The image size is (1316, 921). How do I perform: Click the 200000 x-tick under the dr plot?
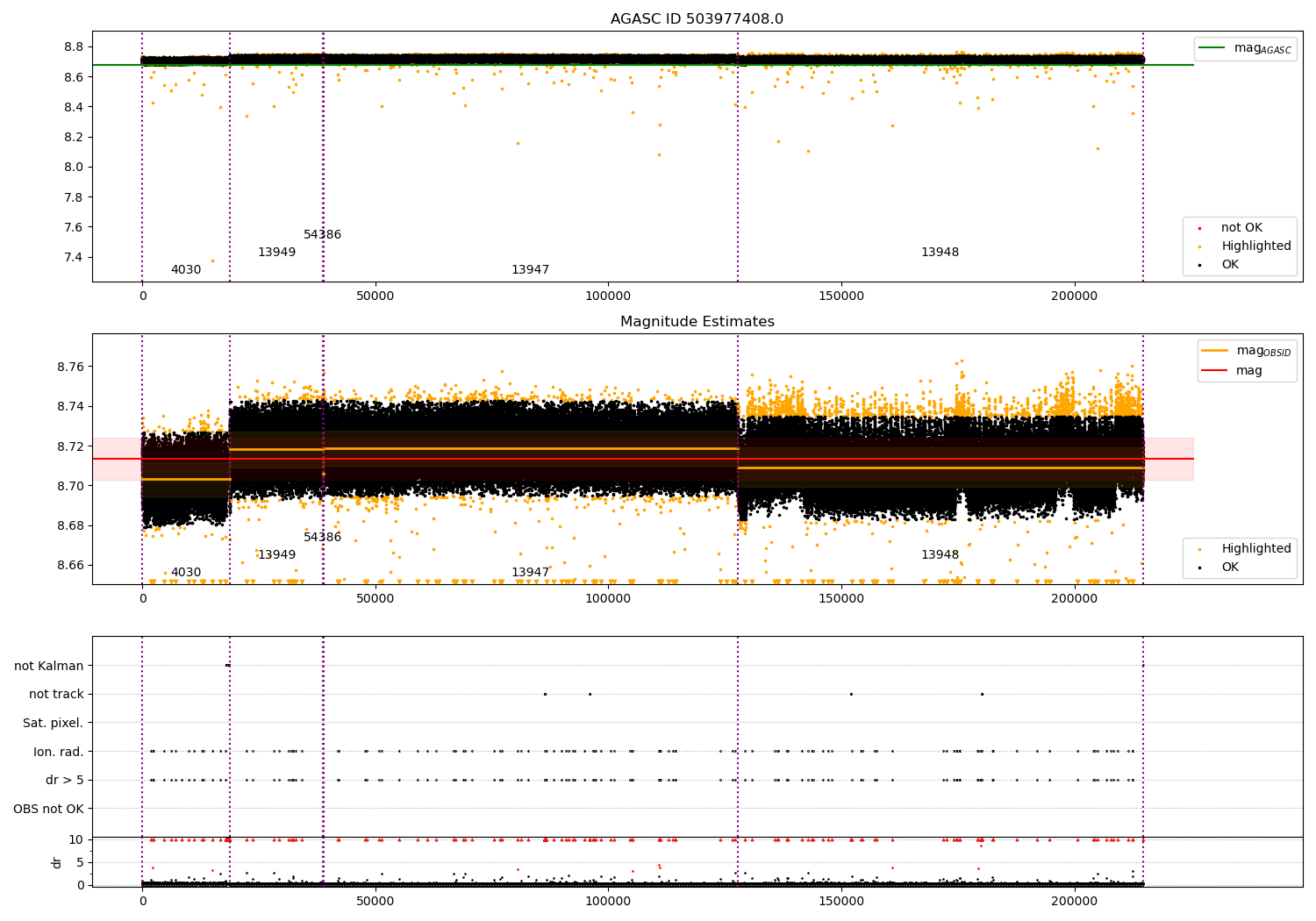click(1075, 902)
